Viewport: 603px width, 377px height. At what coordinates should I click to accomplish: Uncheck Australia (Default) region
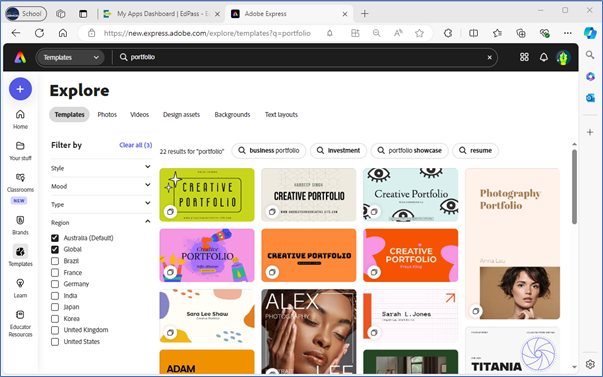(55, 238)
